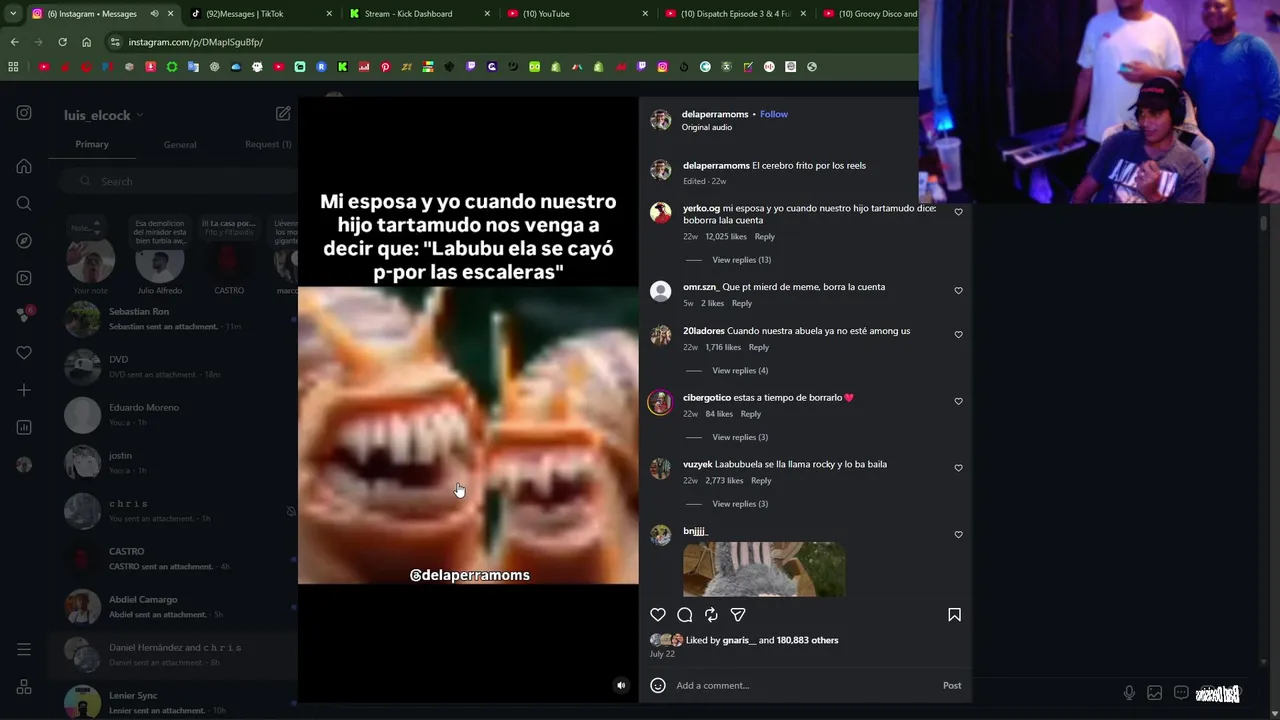The image size is (1280, 720).
Task: Click the repost icon under the post
Action: [x=711, y=615]
